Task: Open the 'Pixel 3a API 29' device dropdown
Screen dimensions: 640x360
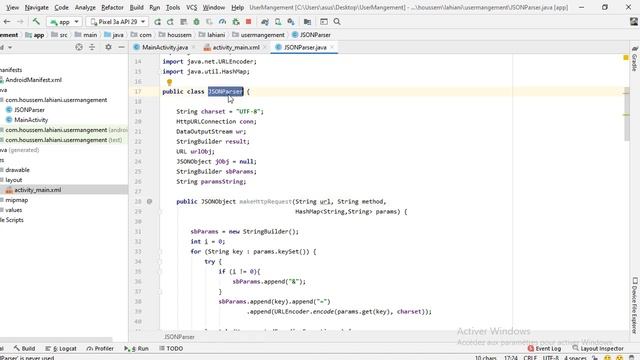Action: 118,22
